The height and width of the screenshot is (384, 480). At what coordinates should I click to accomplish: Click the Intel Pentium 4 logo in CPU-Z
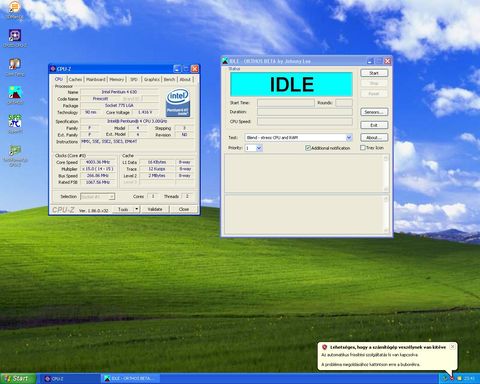coord(178,102)
